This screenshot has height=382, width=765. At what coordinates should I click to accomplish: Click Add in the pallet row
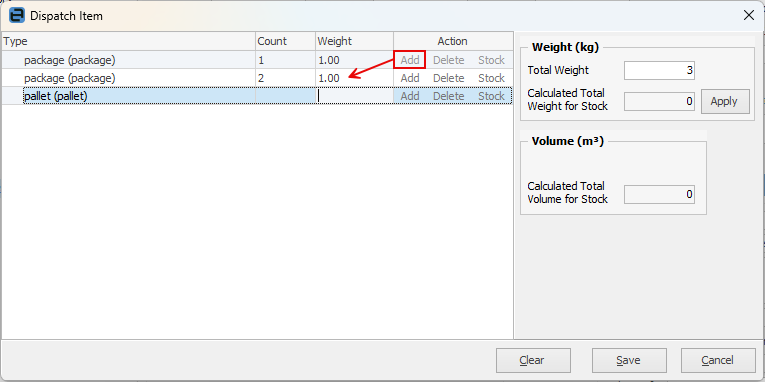point(410,96)
